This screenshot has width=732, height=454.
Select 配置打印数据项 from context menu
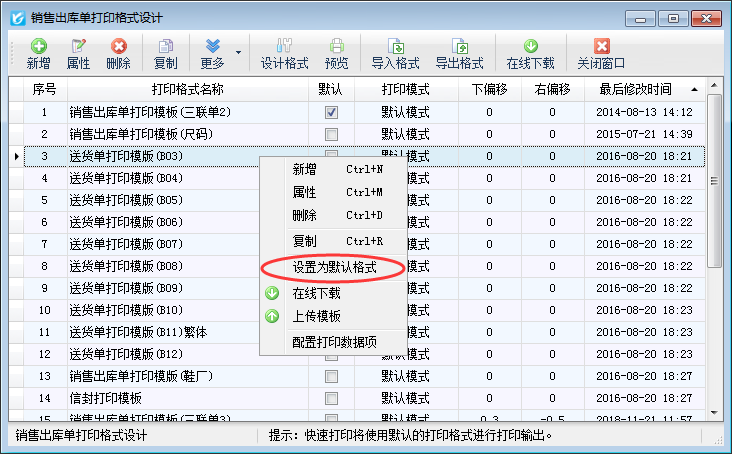pyautogui.click(x=334, y=341)
